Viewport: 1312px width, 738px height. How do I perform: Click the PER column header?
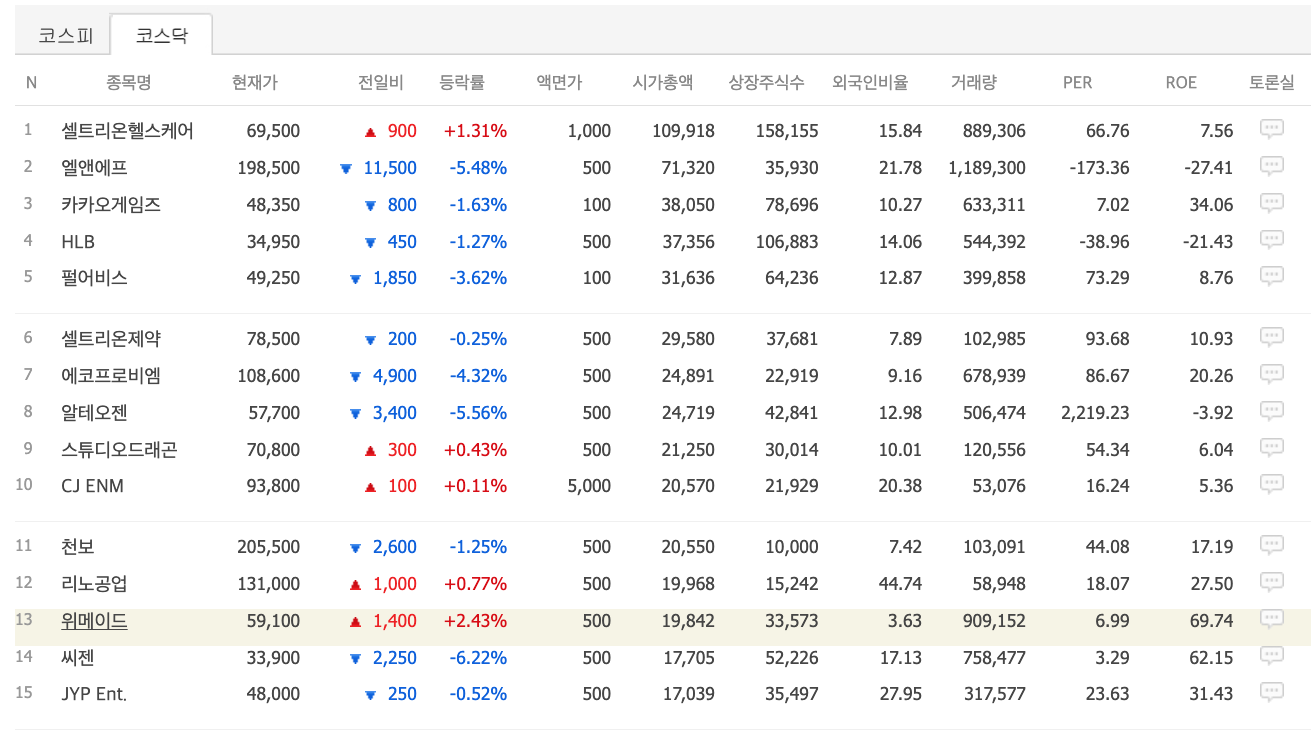coord(1077,82)
